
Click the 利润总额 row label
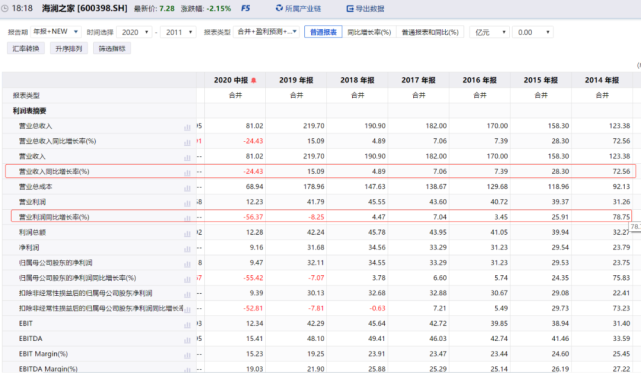coord(32,232)
